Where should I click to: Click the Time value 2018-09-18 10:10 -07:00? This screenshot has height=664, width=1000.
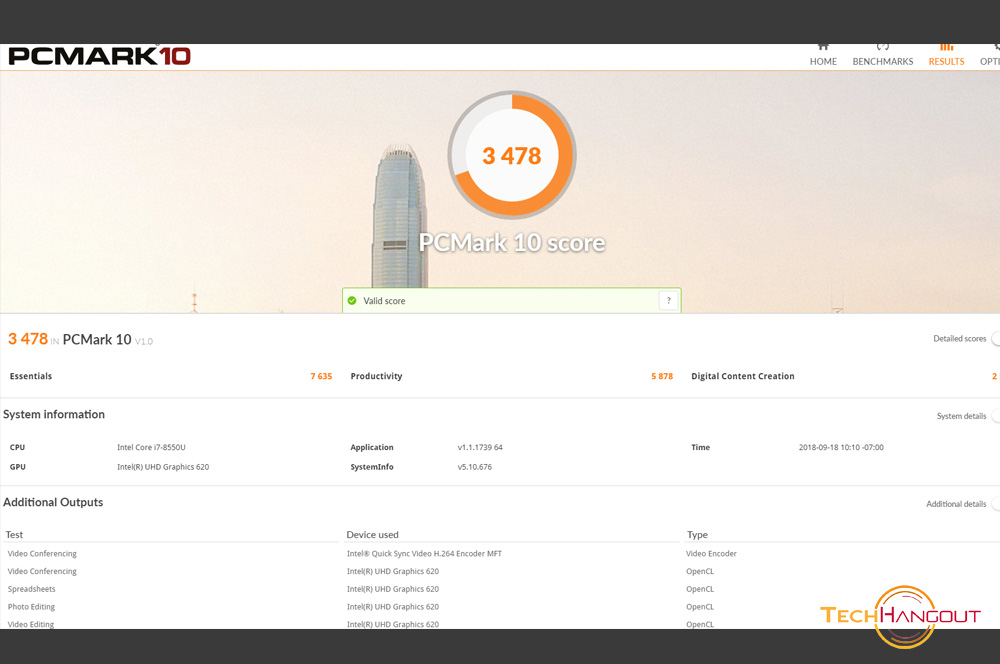click(841, 448)
